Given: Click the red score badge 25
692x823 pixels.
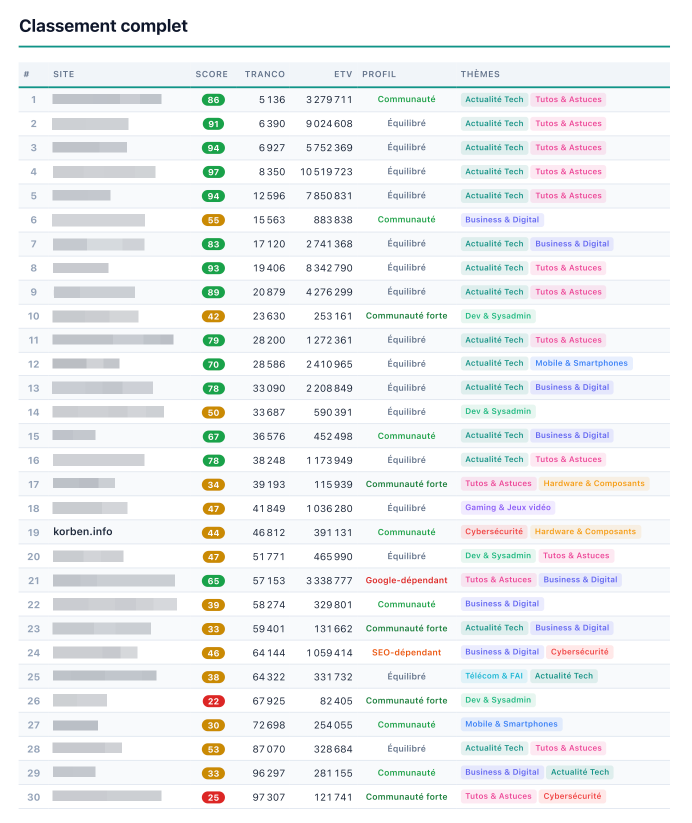Looking at the screenshot, I should point(213,797).
